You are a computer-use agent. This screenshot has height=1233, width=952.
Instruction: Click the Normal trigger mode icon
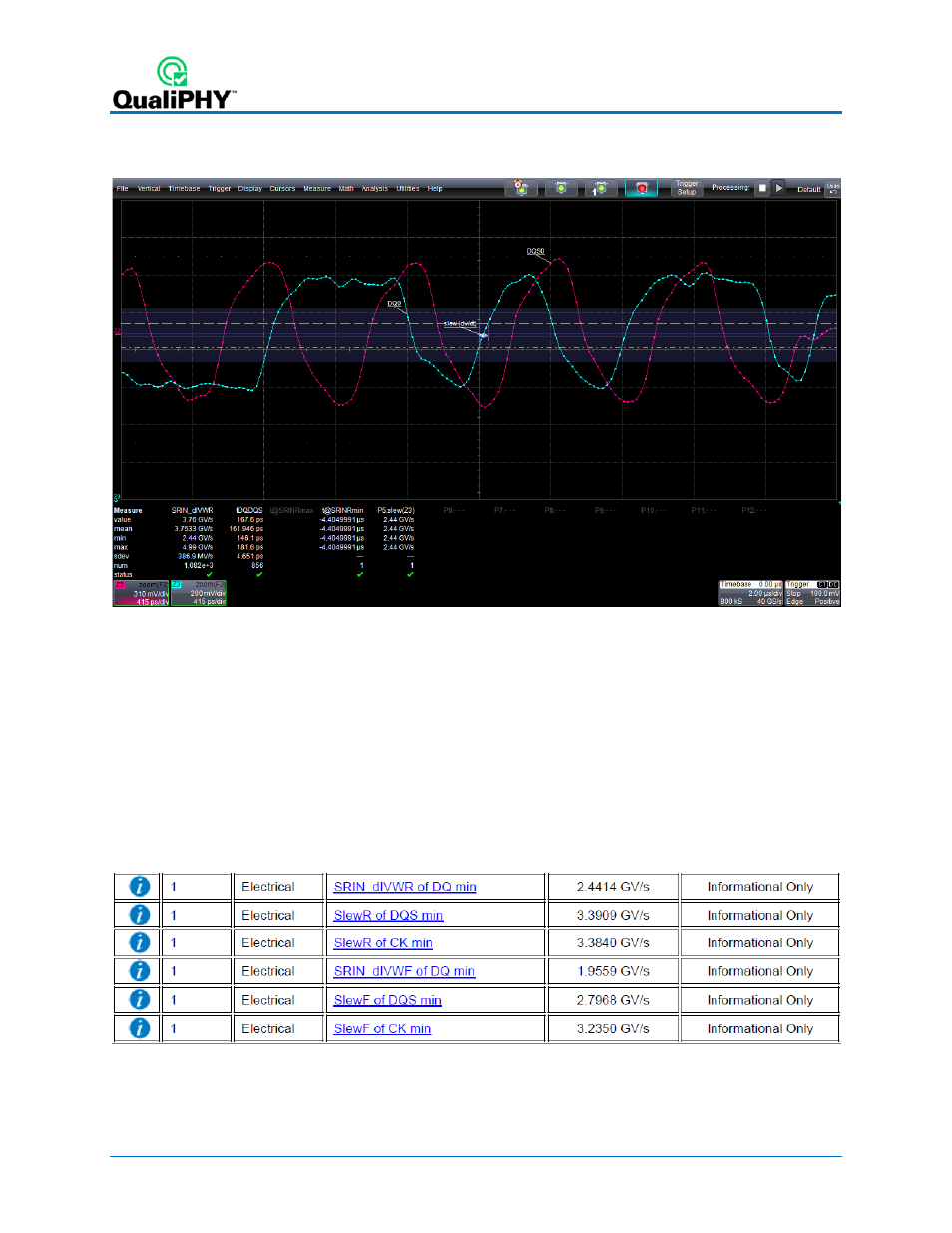coord(561,188)
